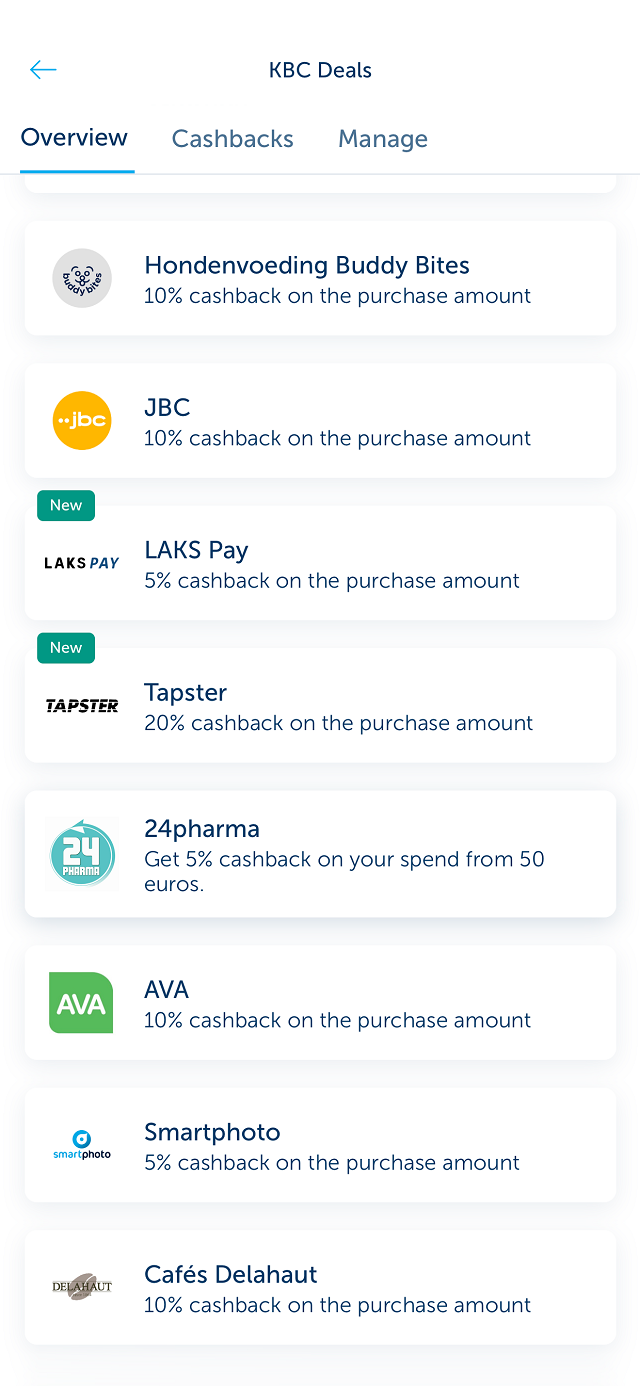Click the 24 Pharma round logo
Viewport: 640px width, 1386px height.
tap(82, 854)
